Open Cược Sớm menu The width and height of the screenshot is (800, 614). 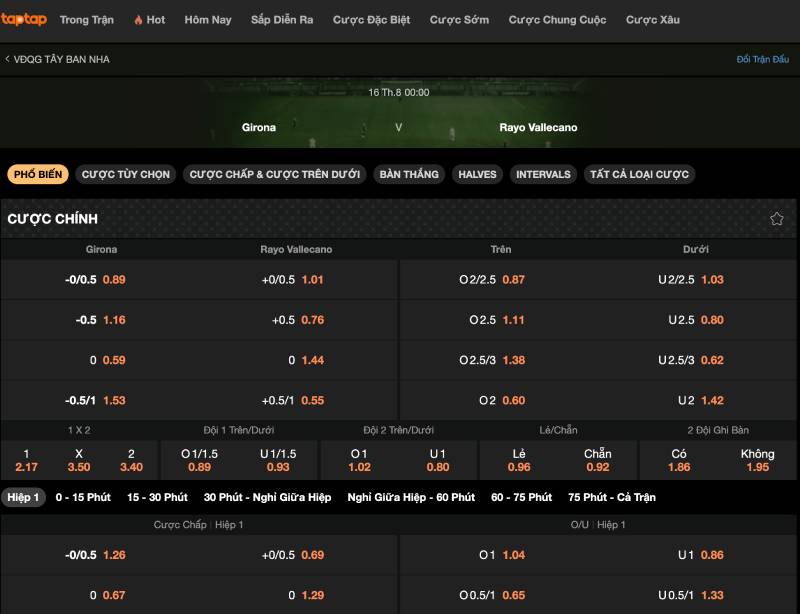459,20
